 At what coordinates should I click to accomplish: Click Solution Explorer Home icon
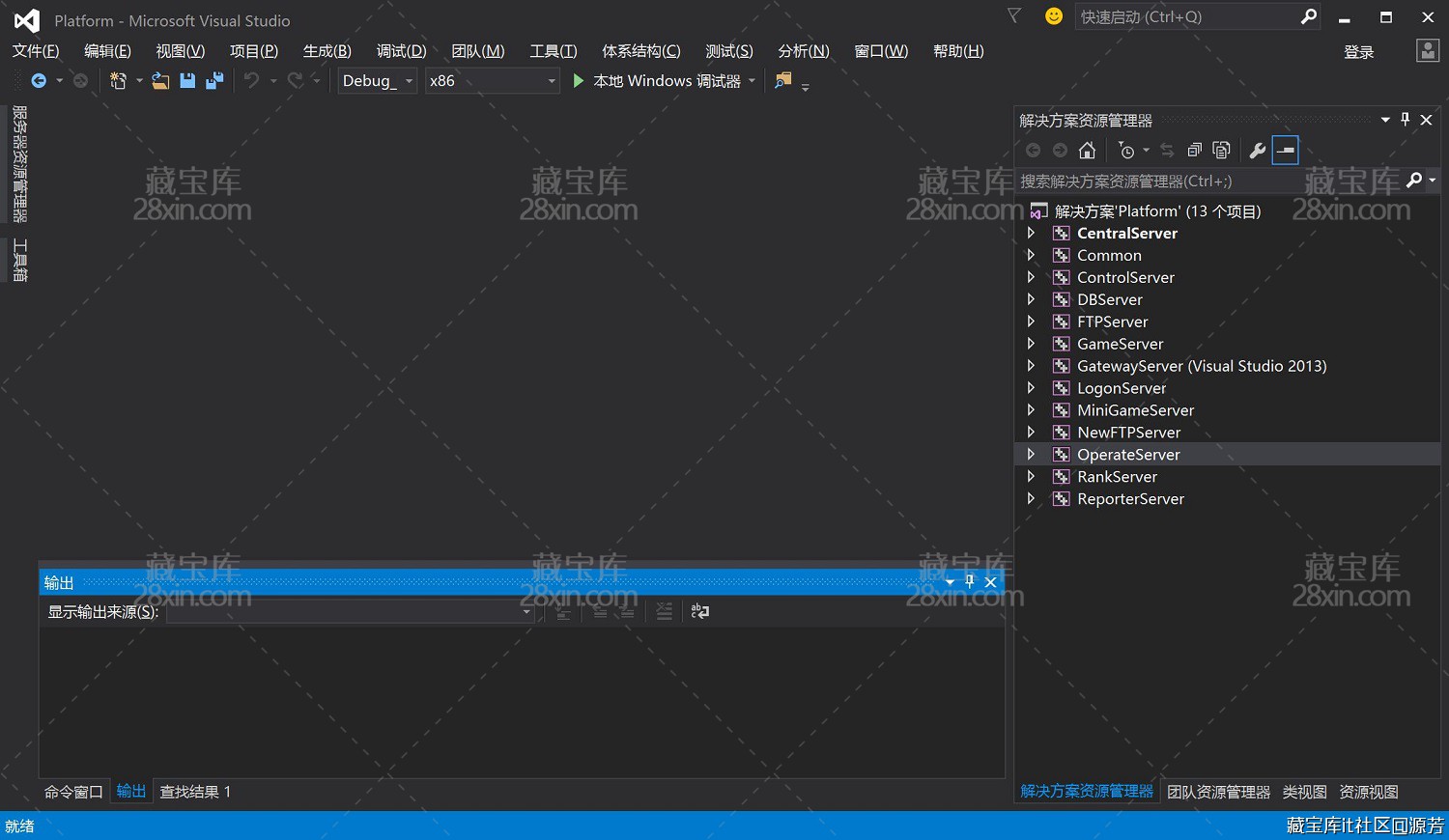click(x=1087, y=151)
